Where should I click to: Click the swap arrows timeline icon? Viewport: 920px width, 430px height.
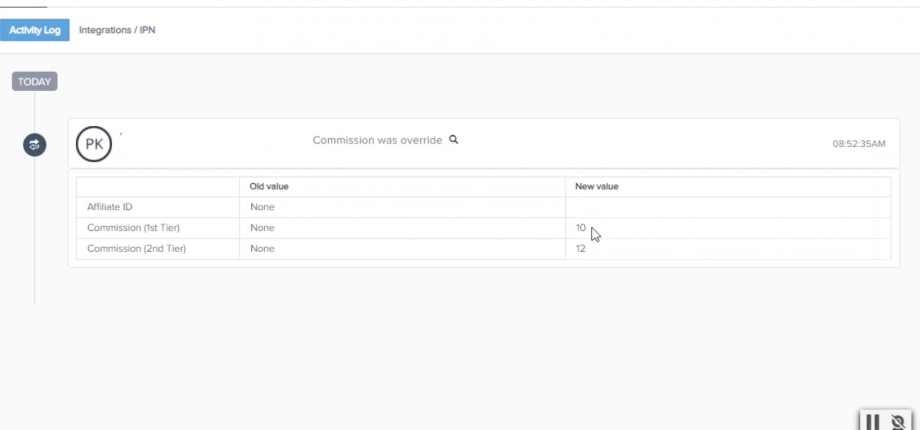35,145
